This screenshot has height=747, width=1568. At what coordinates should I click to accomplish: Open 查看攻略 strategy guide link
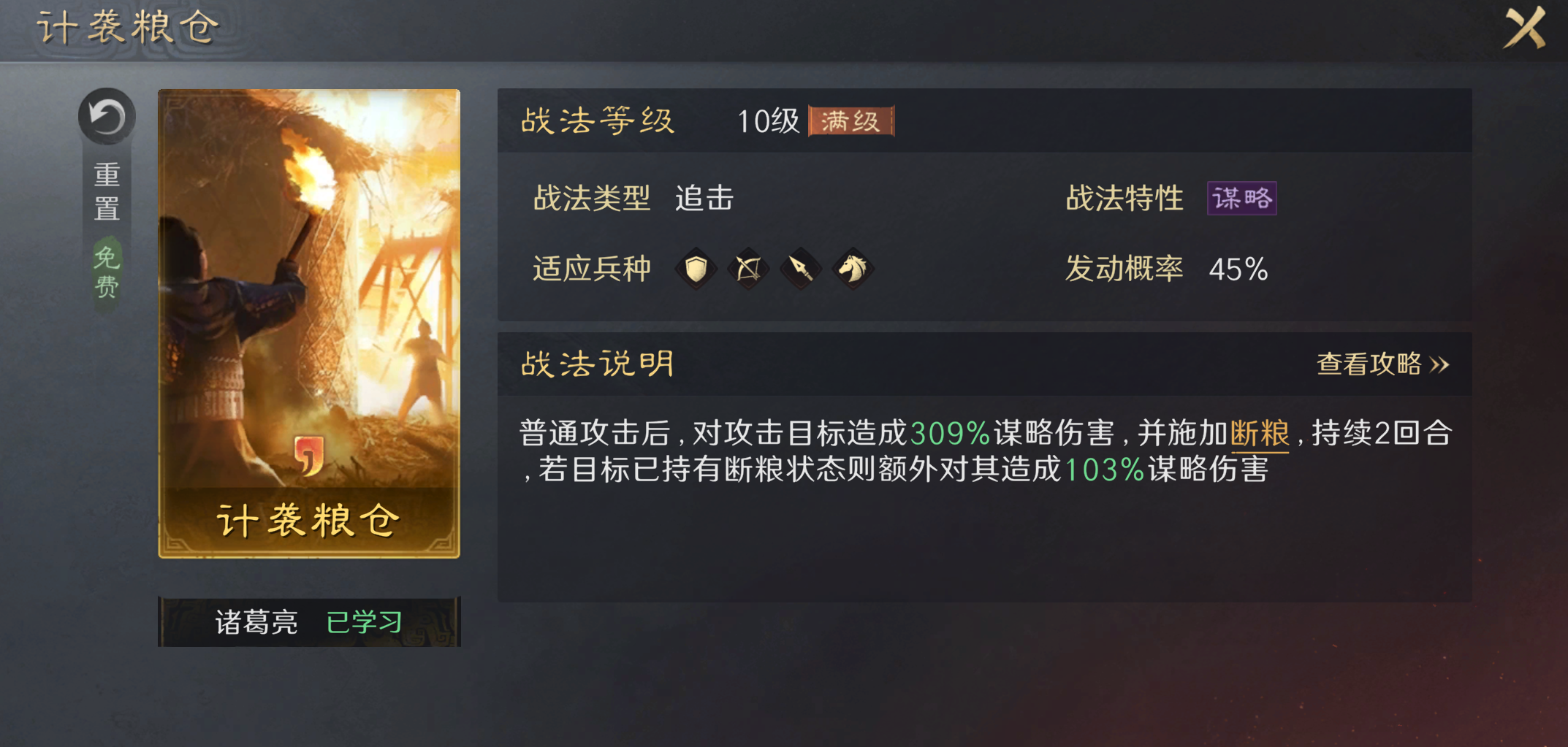pos(1369,364)
